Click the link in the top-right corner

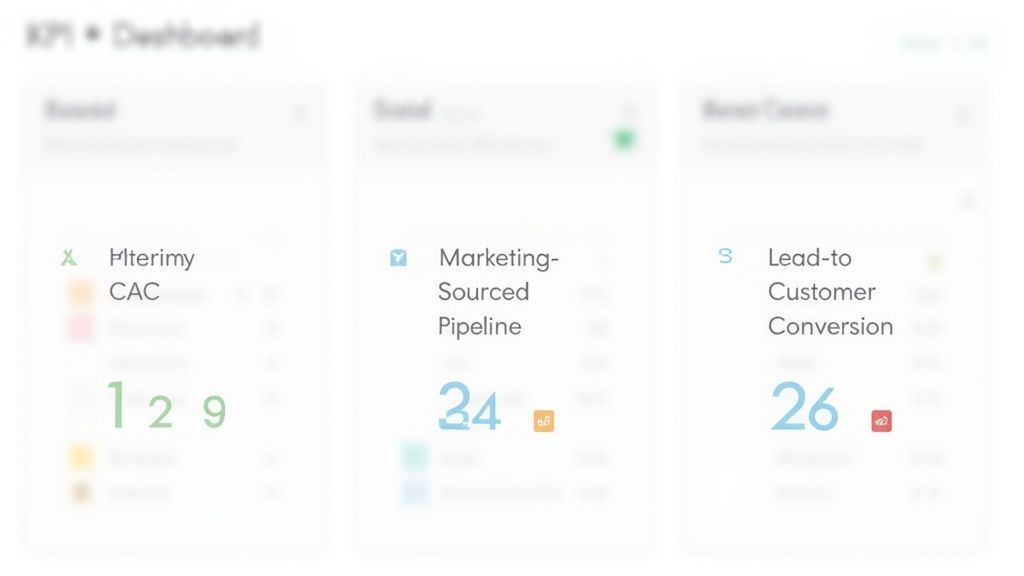tap(945, 43)
